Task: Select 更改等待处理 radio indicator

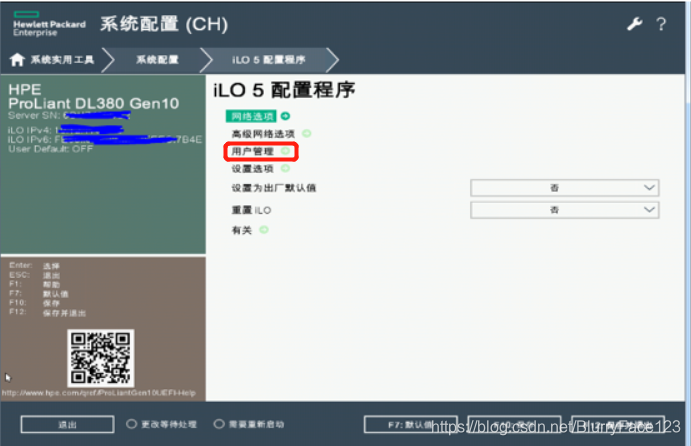Action: click(x=131, y=424)
